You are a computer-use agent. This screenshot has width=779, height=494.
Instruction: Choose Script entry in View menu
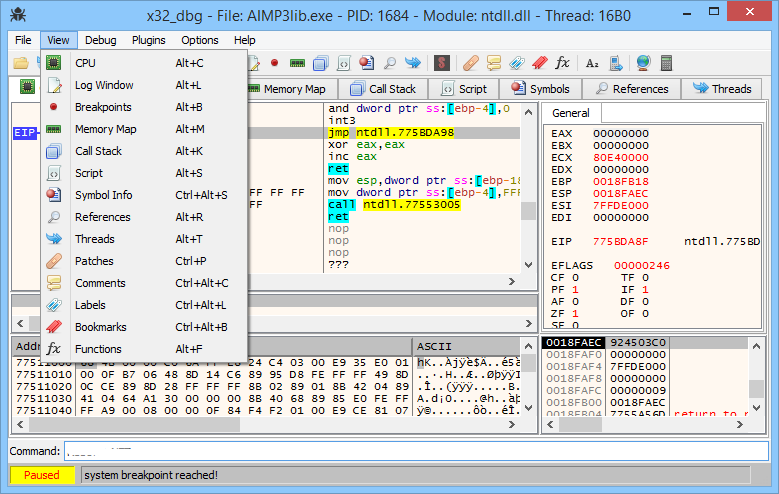tap(144, 173)
